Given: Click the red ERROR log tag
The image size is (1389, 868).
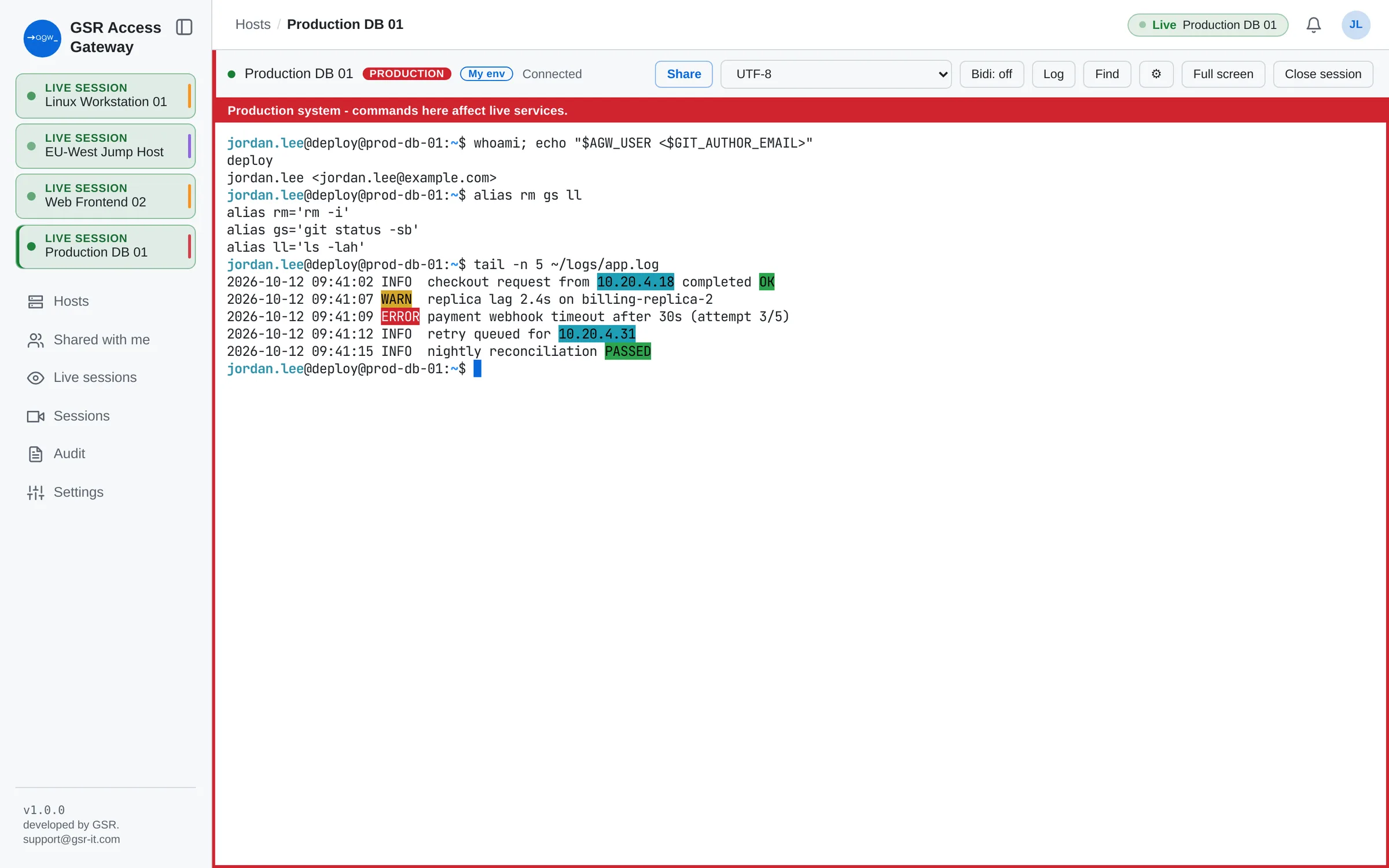Looking at the screenshot, I should tap(400, 317).
